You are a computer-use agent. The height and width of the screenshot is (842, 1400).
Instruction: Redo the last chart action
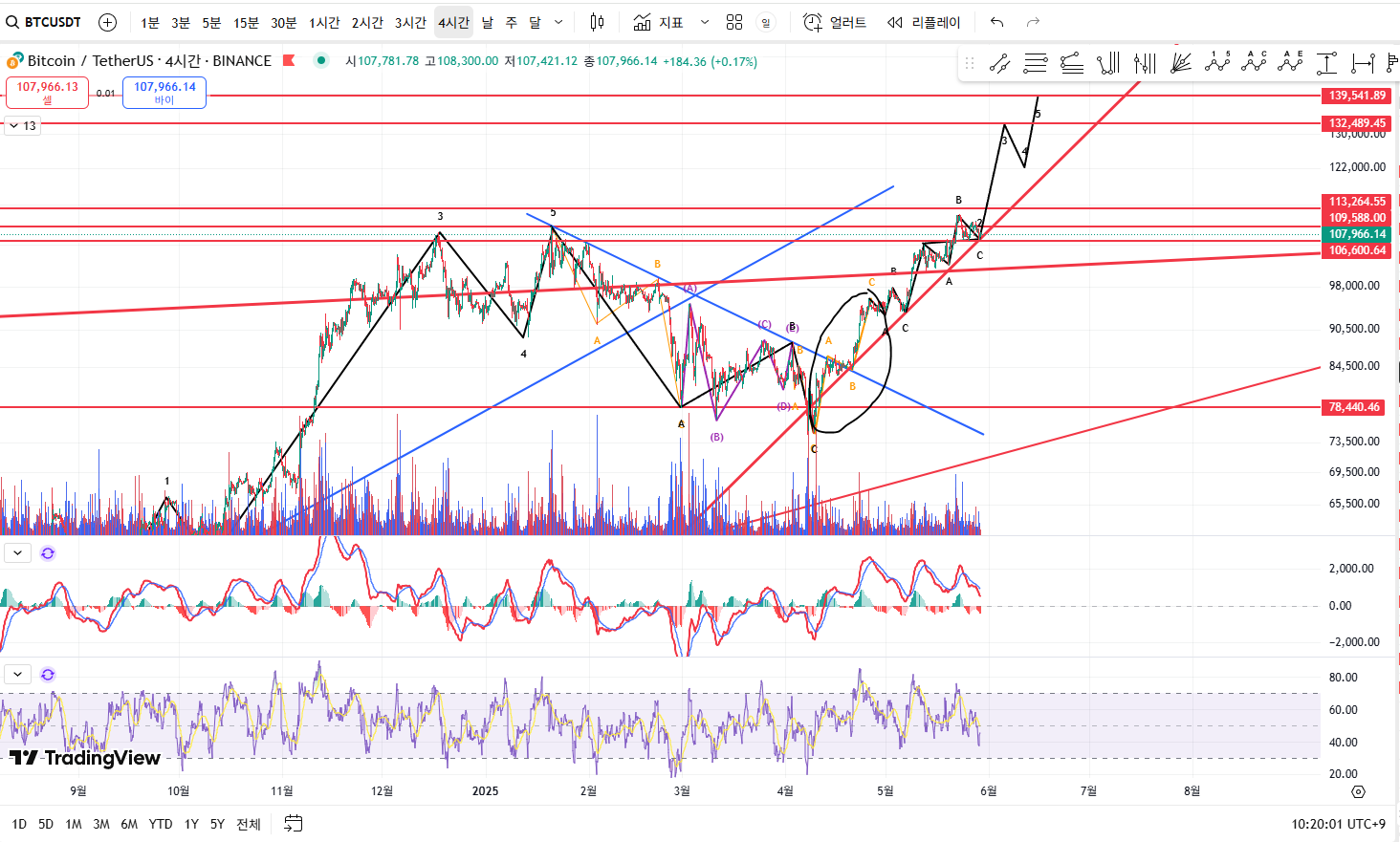pyautogui.click(x=1033, y=22)
